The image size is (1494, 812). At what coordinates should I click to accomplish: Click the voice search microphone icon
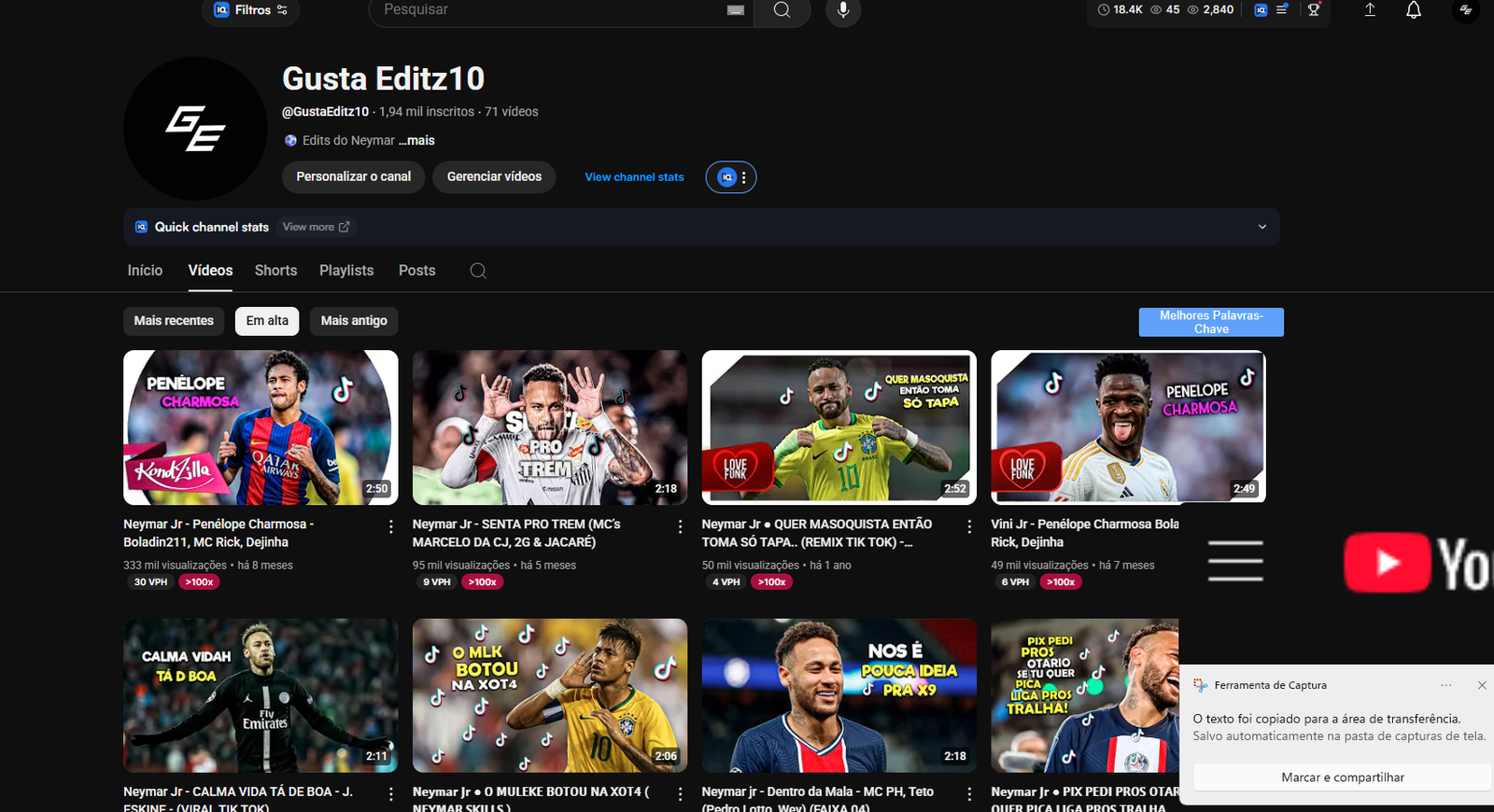pyautogui.click(x=842, y=10)
